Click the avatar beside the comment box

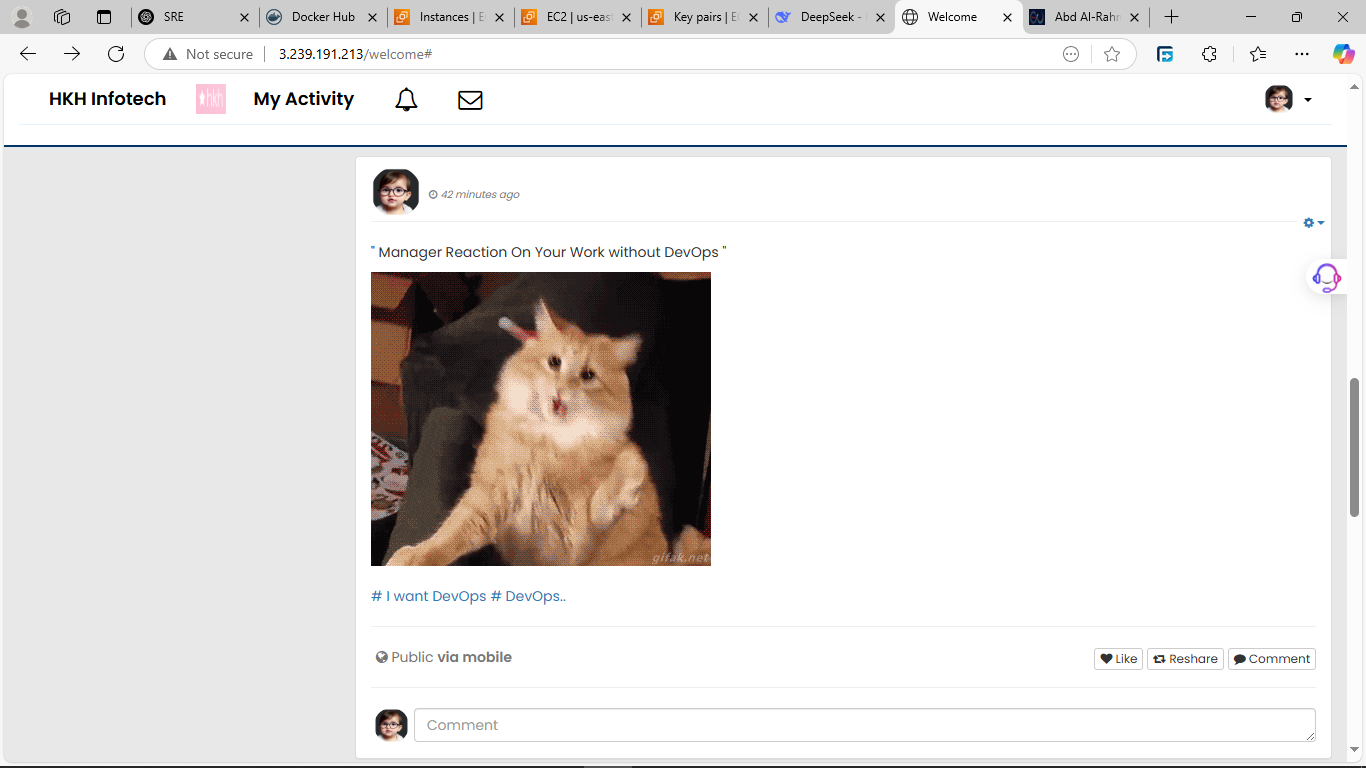pyautogui.click(x=391, y=725)
